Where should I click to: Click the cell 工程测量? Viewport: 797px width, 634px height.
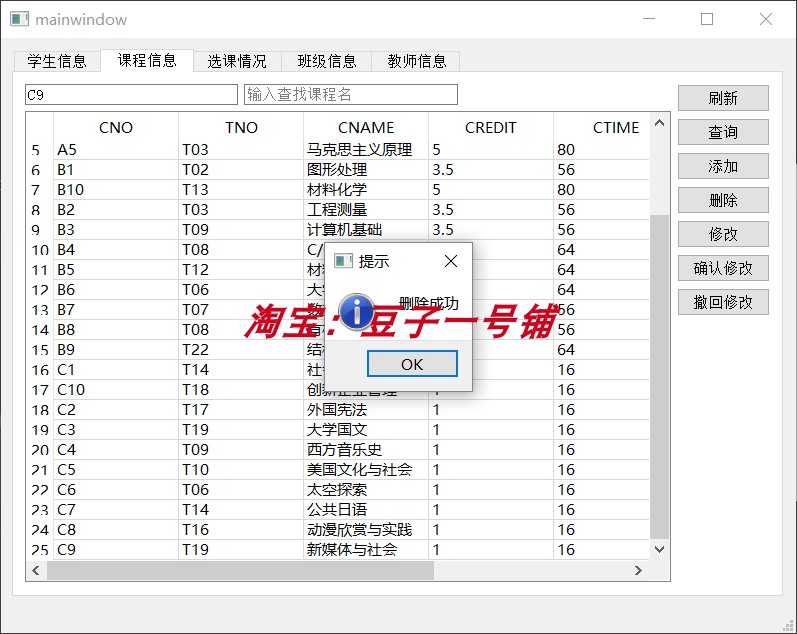pyautogui.click(x=366, y=210)
